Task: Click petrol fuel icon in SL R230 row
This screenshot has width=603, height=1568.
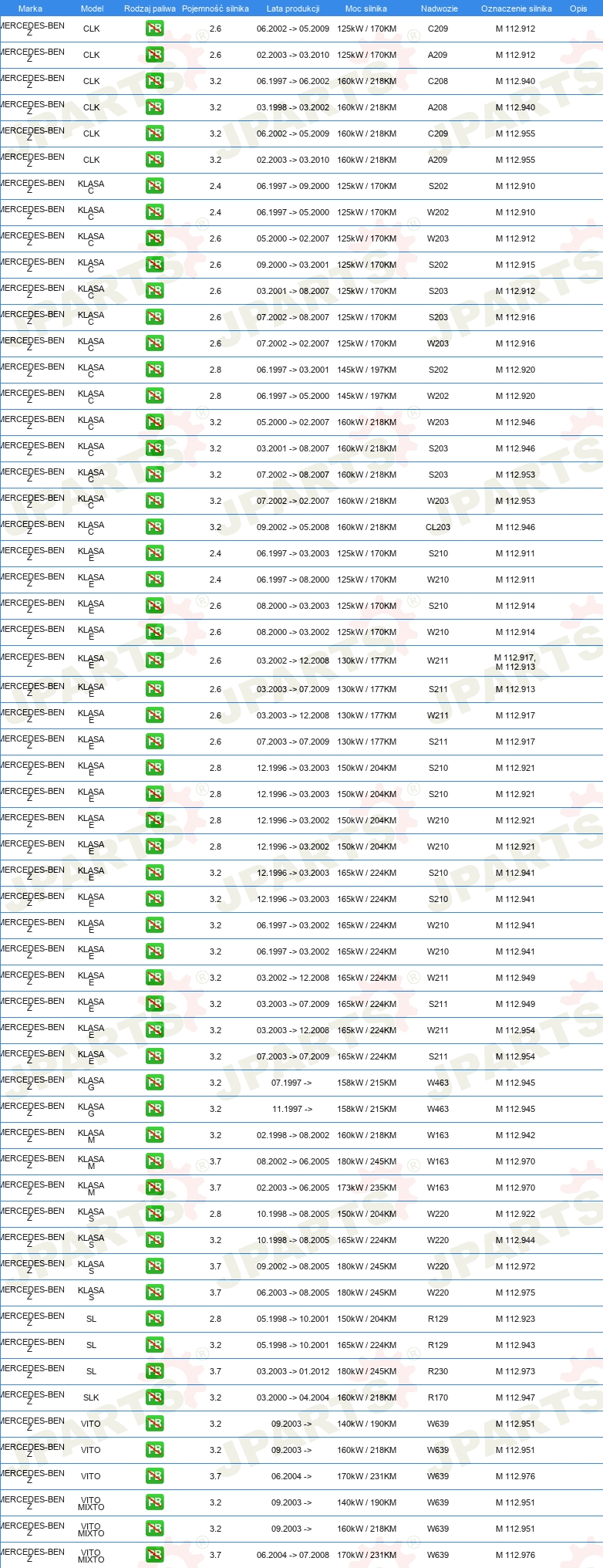Action: [155, 1371]
